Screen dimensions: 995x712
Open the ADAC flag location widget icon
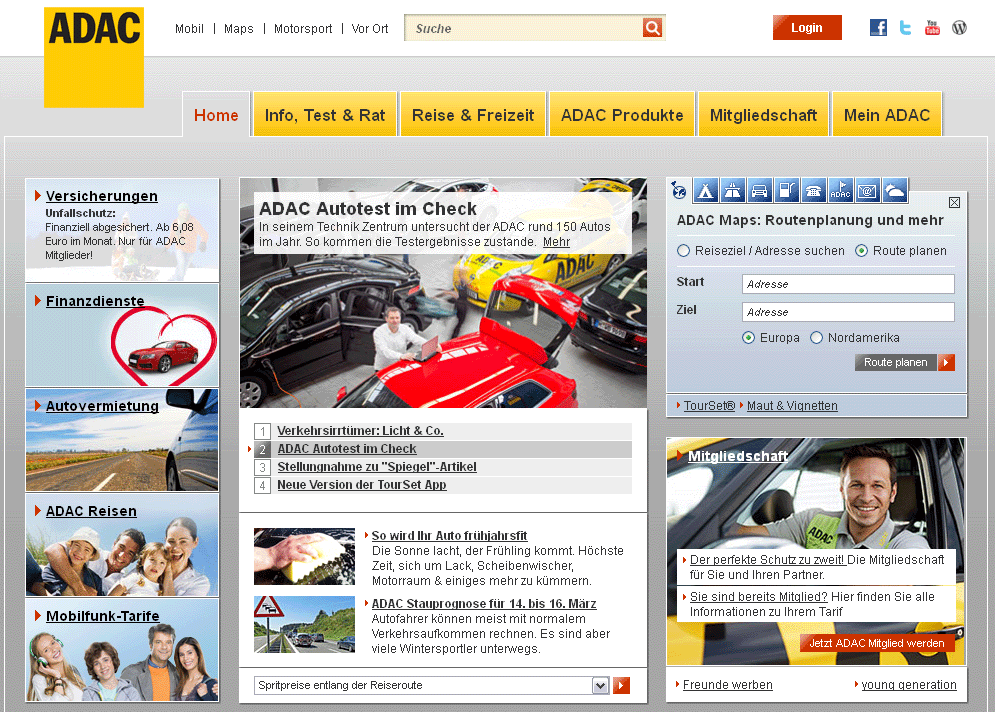coord(840,190)
